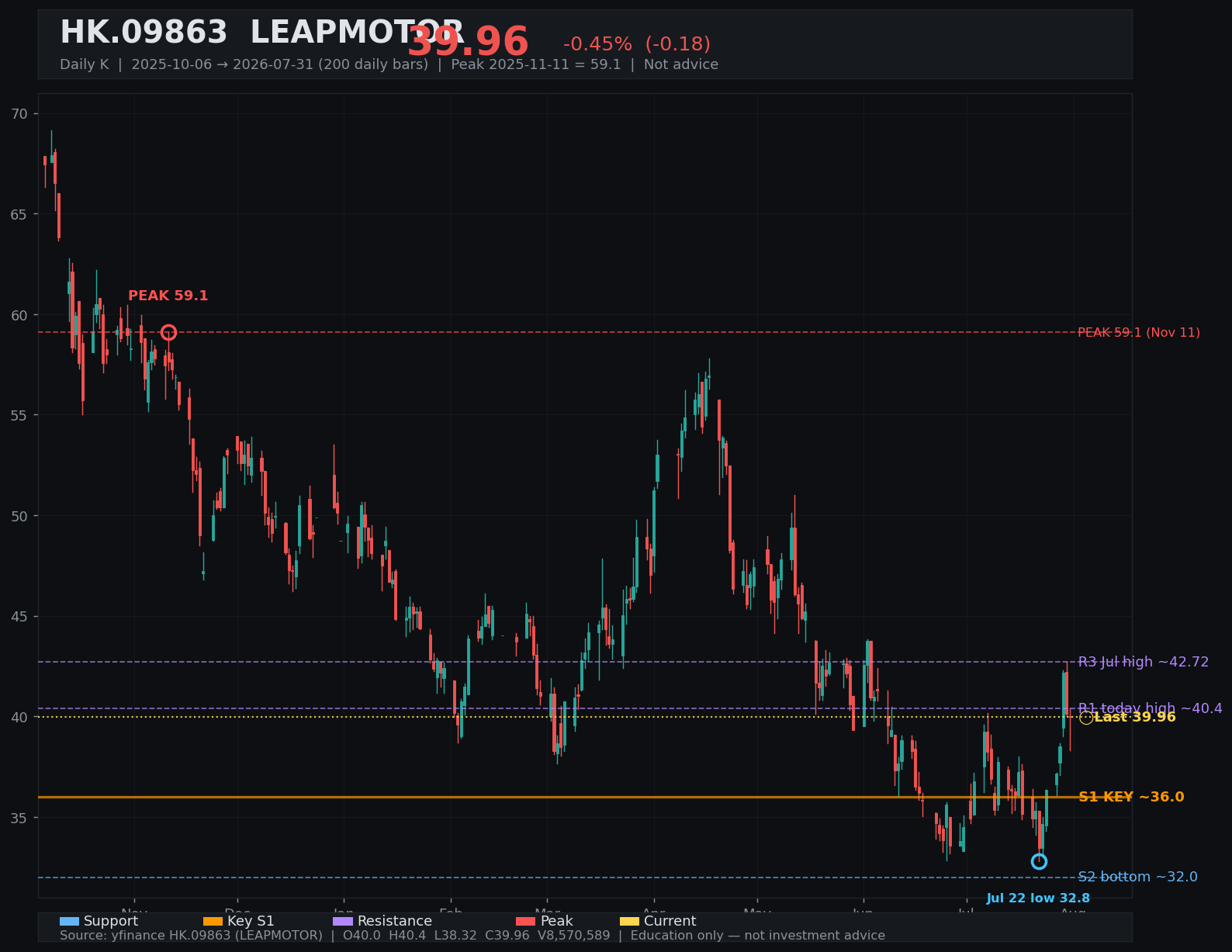Click the 45 tick on the price axis
Screen dimensions: 1232x952
pyautogui.click(x=19, y=617)
